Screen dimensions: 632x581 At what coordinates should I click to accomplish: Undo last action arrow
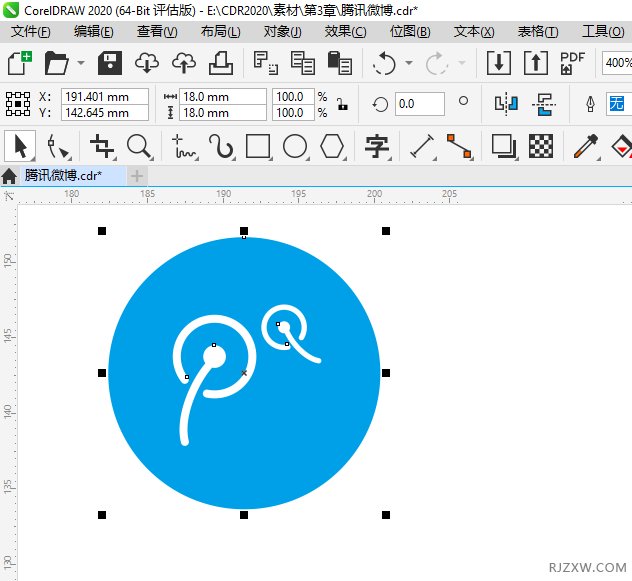click(384, 63)
